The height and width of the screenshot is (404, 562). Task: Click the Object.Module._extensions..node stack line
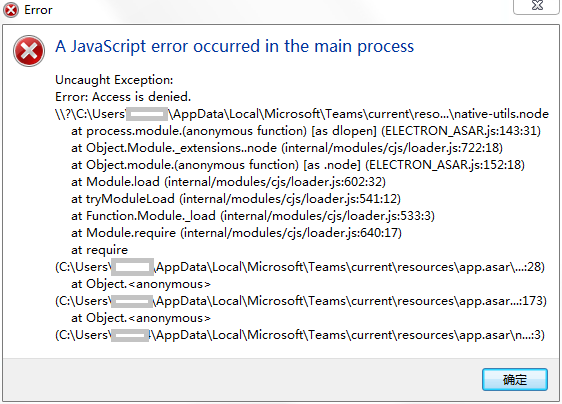click(287, 148)
